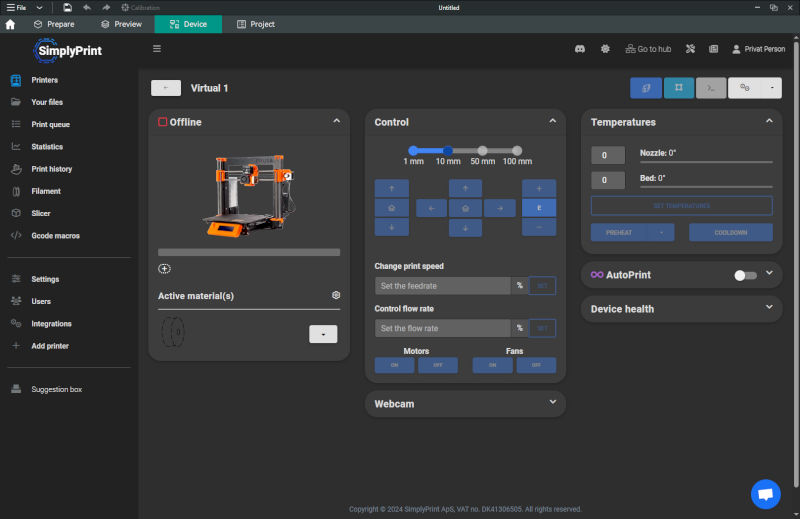Click the empty filament spool icon
This screenshot has height=519, width=800.
pyautogui.click(x=173, y=332)
